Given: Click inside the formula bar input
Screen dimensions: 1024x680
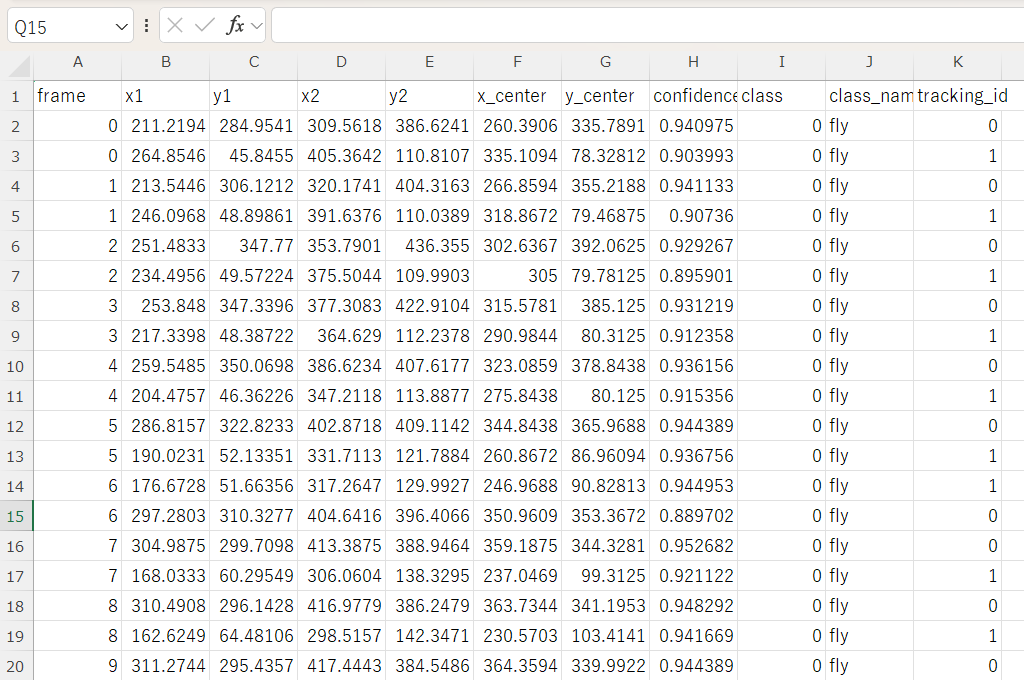Looking at the screenshot, I should [x=640, y=26].
